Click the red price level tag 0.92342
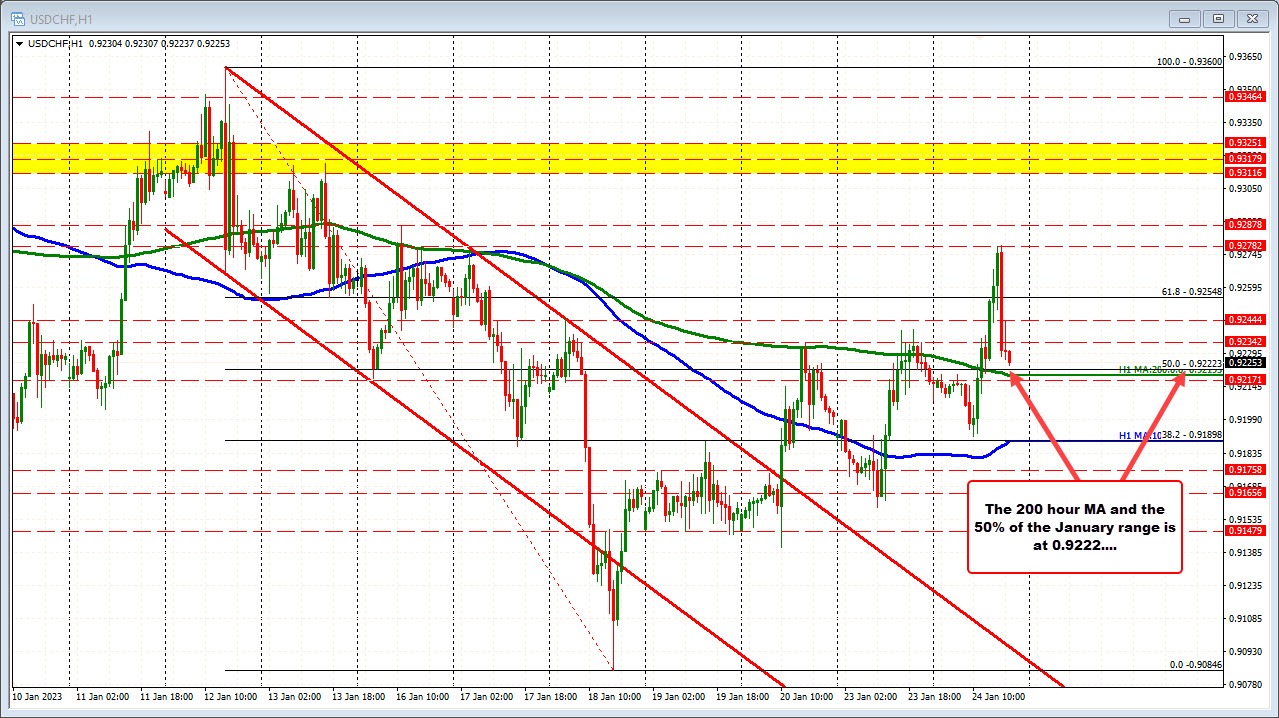The image size is (1279, 718). [1244, 342]
